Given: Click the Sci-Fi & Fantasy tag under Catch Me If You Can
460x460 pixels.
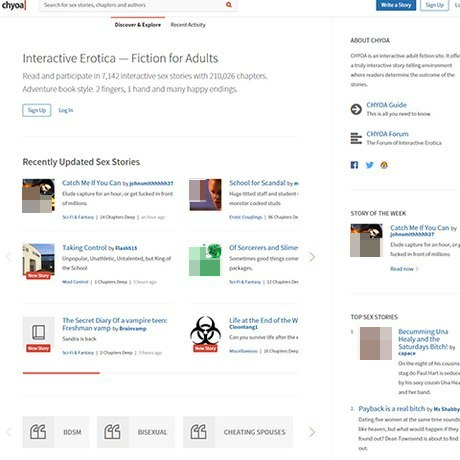Looking at the screenshot, I should pos(78,217).
